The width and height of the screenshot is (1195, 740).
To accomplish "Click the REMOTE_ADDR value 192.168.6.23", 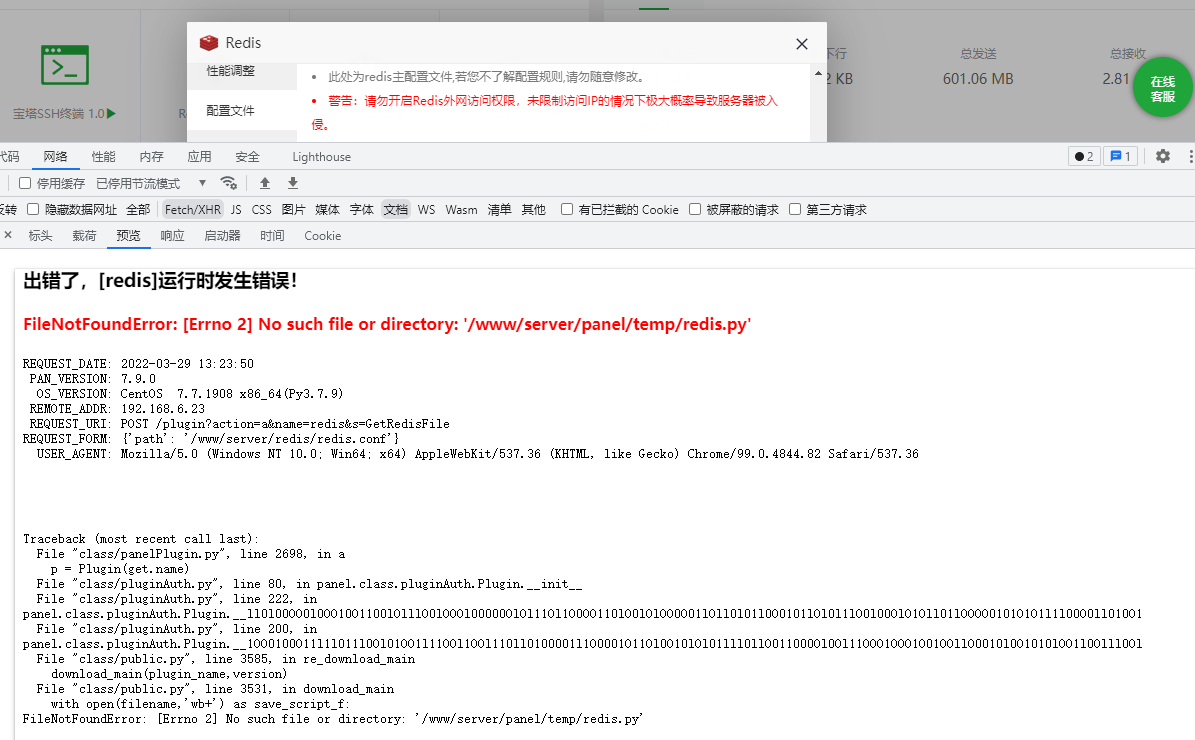I will point(163,408).
